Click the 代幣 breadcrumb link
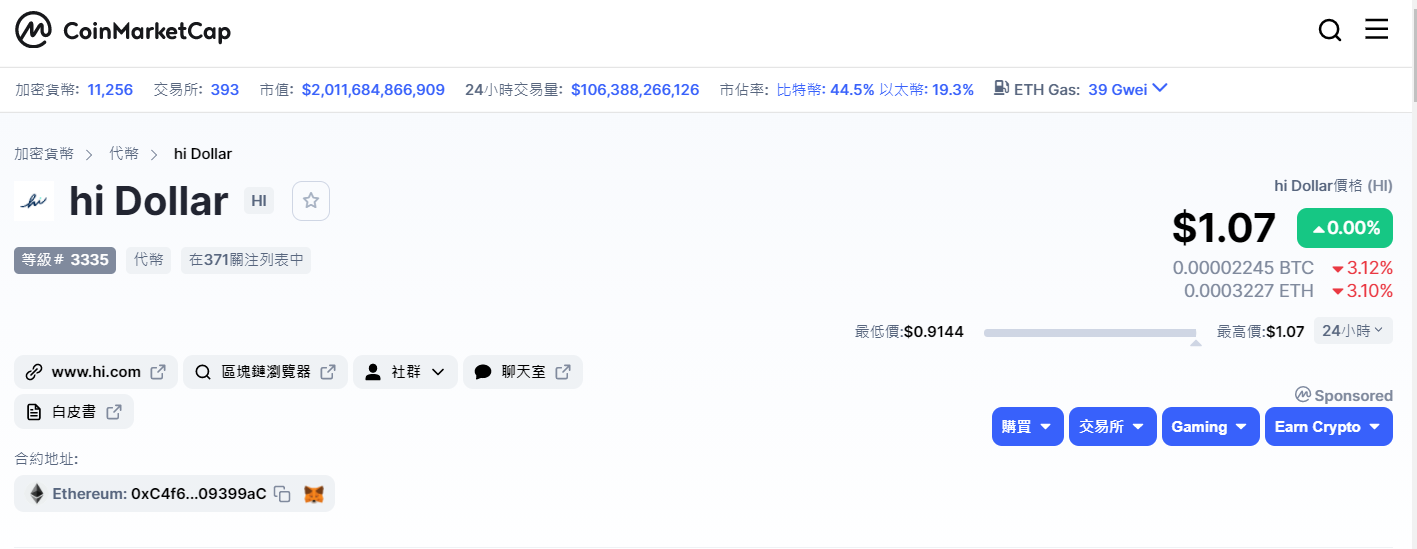This screenshot has height=549, width=1417. 124,154
